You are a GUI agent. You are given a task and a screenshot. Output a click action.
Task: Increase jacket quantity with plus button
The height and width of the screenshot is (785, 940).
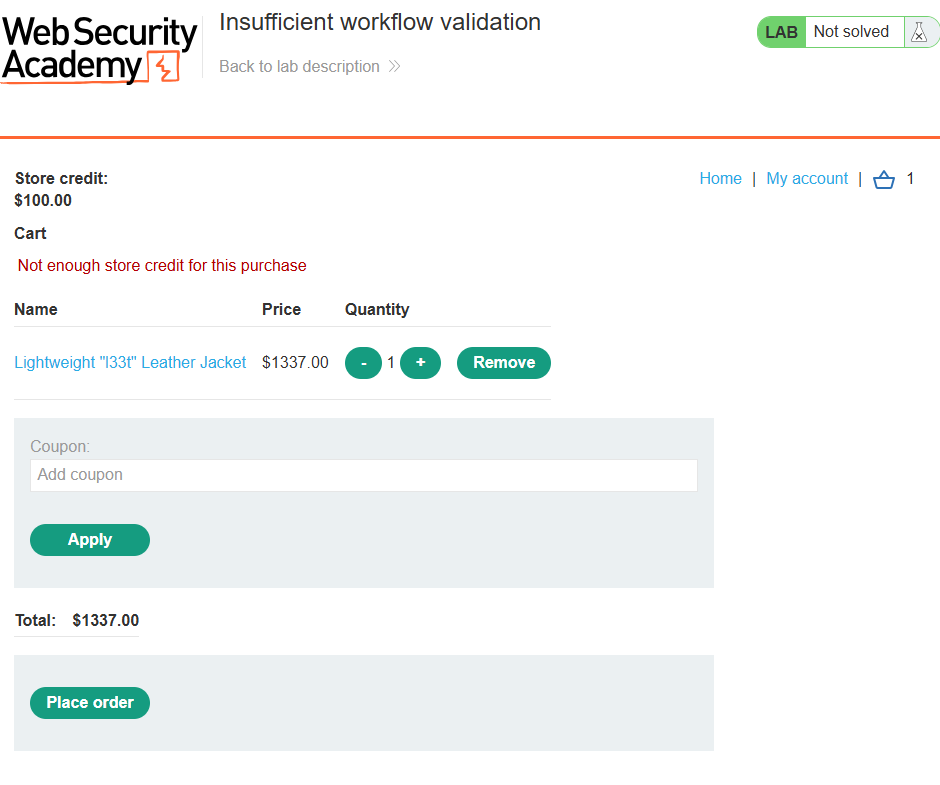420,363
